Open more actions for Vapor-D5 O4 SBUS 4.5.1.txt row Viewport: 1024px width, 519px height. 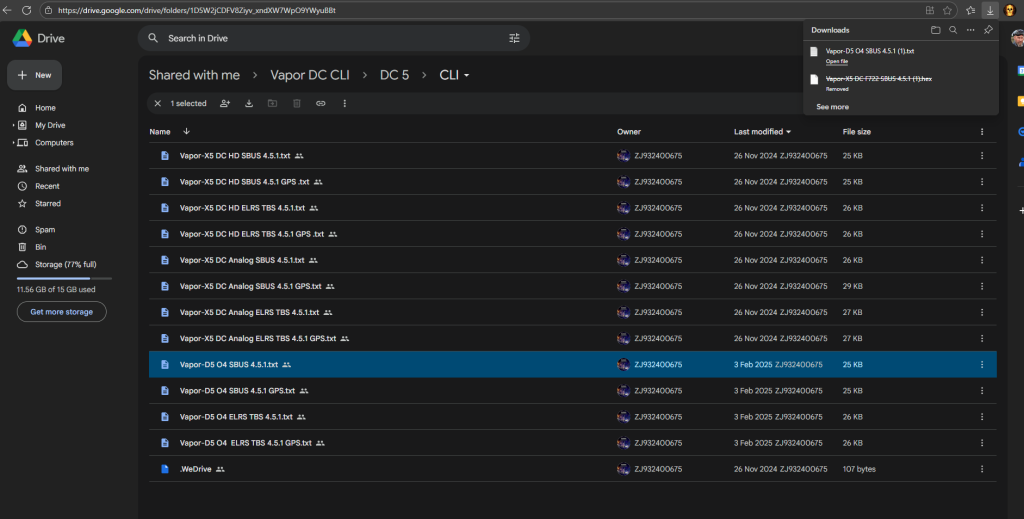click(x=982, y=364)
